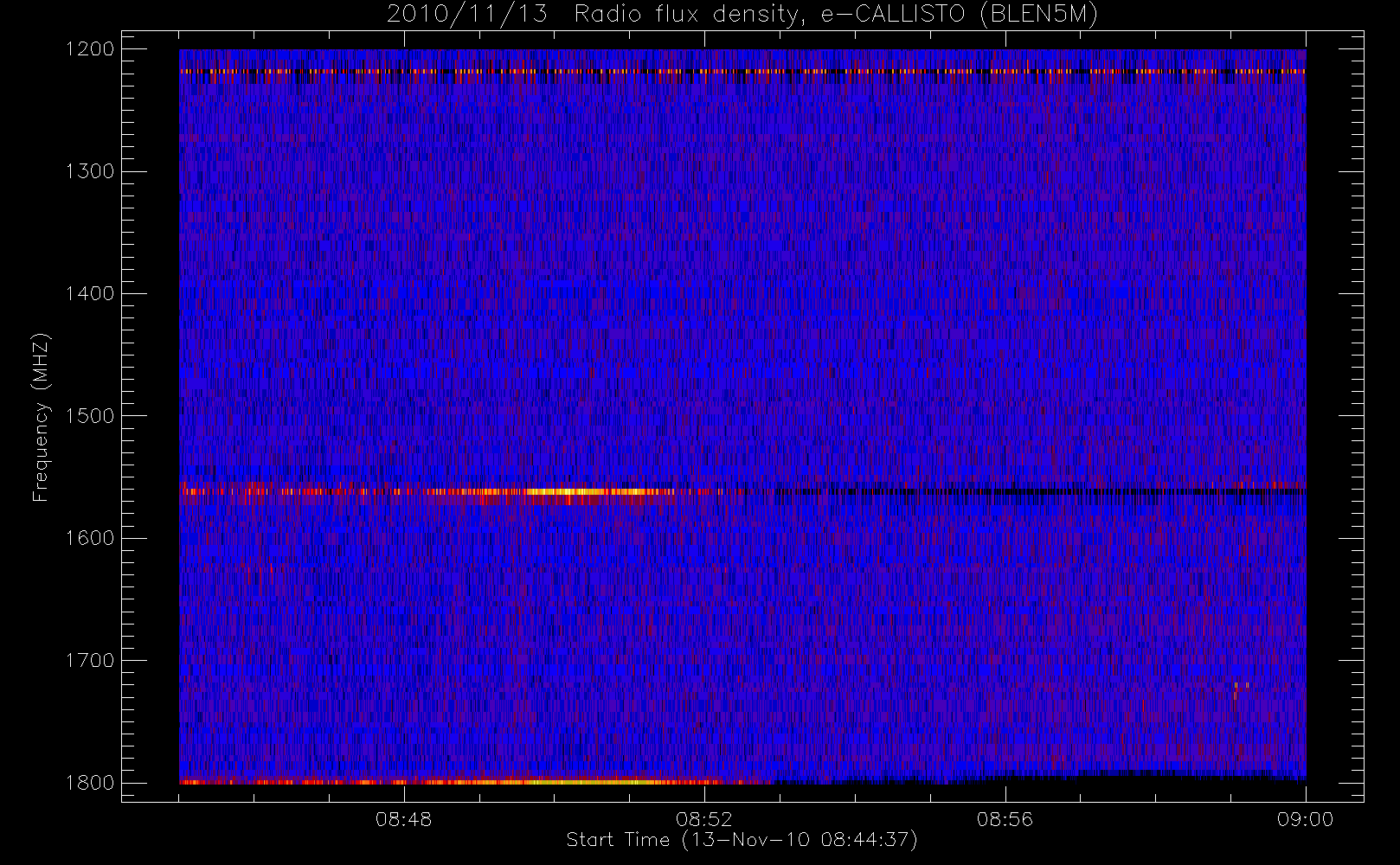Screen dimensions: 1400x865
Task: Click the plot title 'Radio flux density, e-CALLISTO (BLEN5M)'
Action: click(836, 15)
